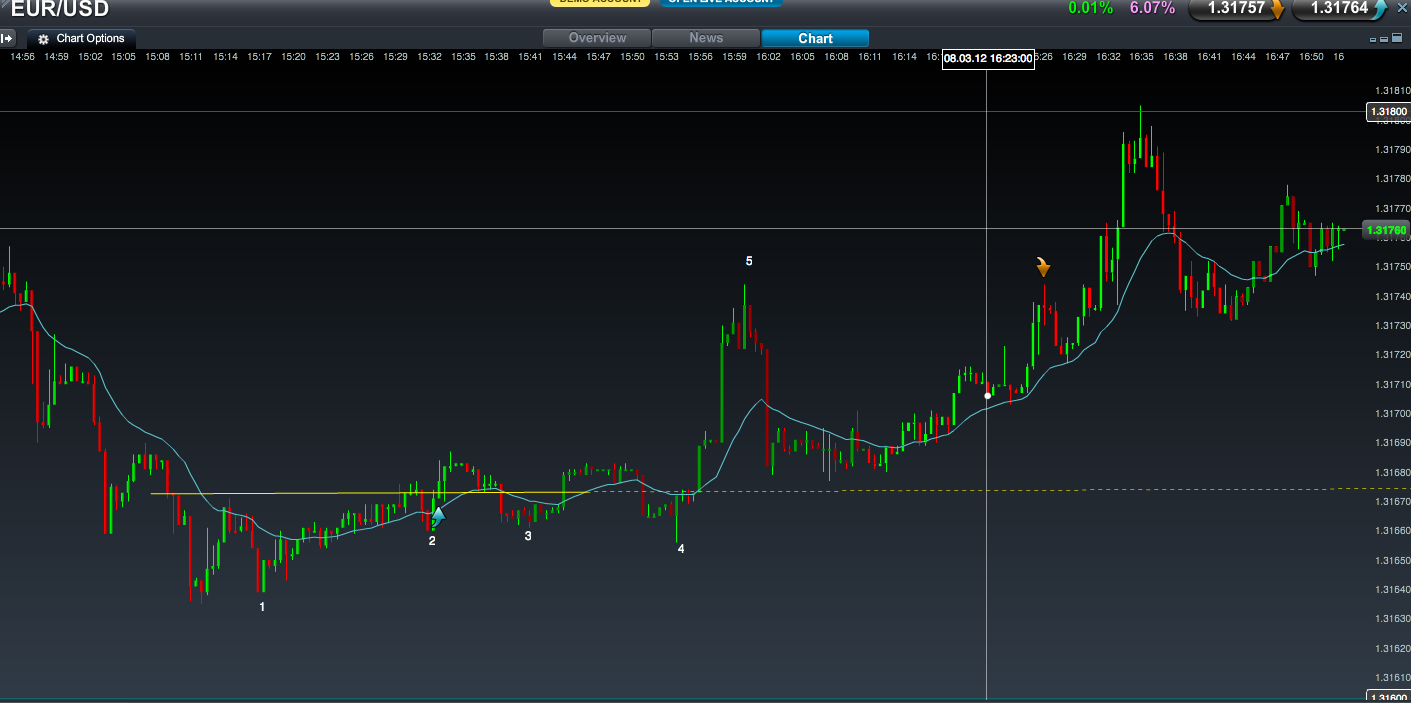Click the 1.31800 price level label
The image size is (1411, 703).
point(1387,112)
